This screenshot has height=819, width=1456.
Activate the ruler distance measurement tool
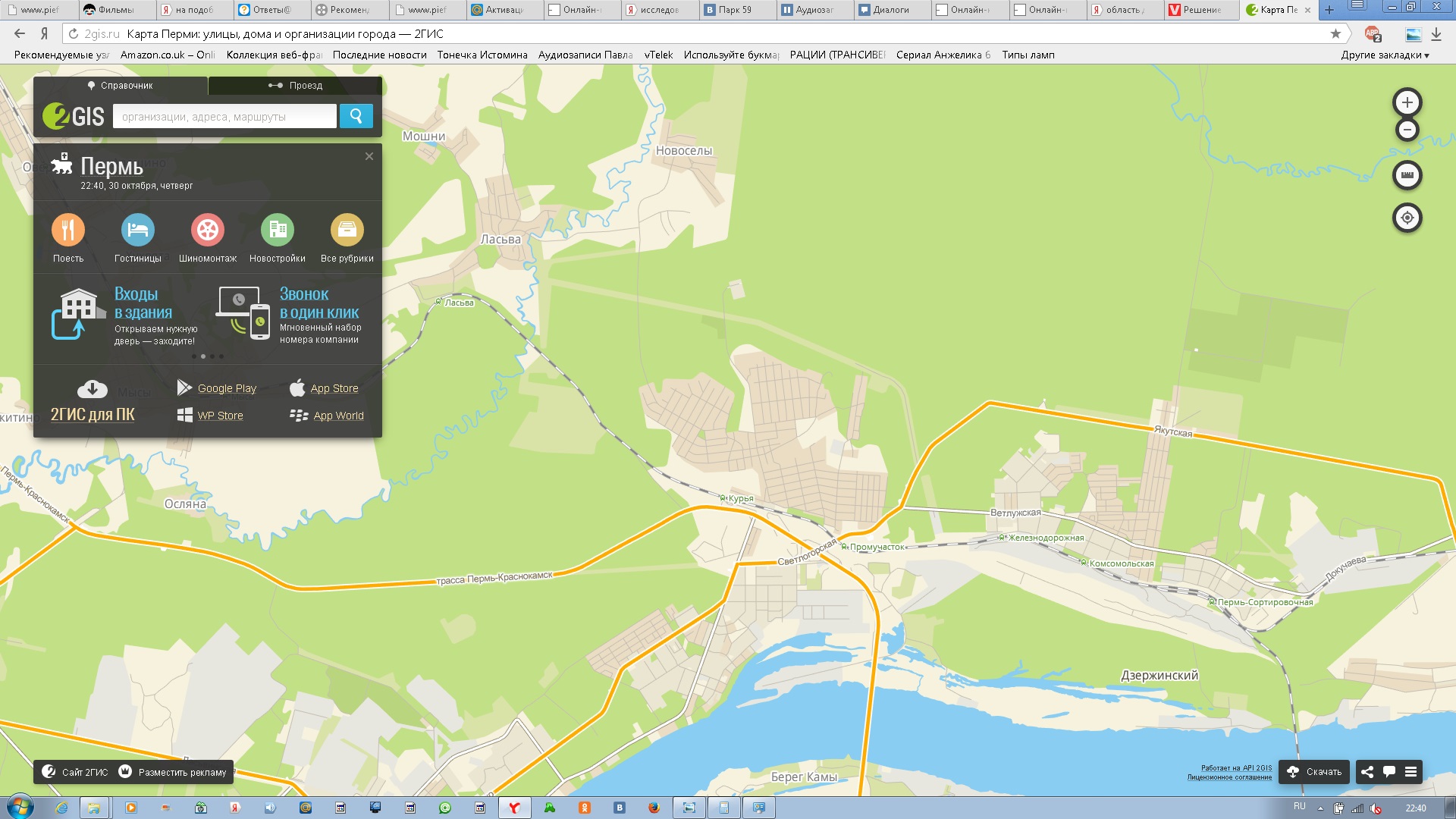(x=1407, y=175)
